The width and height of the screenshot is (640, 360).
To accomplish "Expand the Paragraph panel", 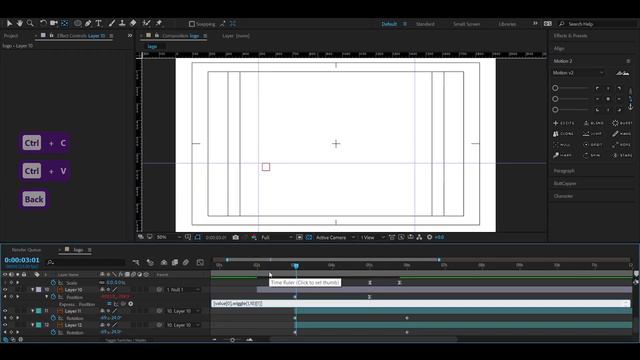I will pos(564,171).
